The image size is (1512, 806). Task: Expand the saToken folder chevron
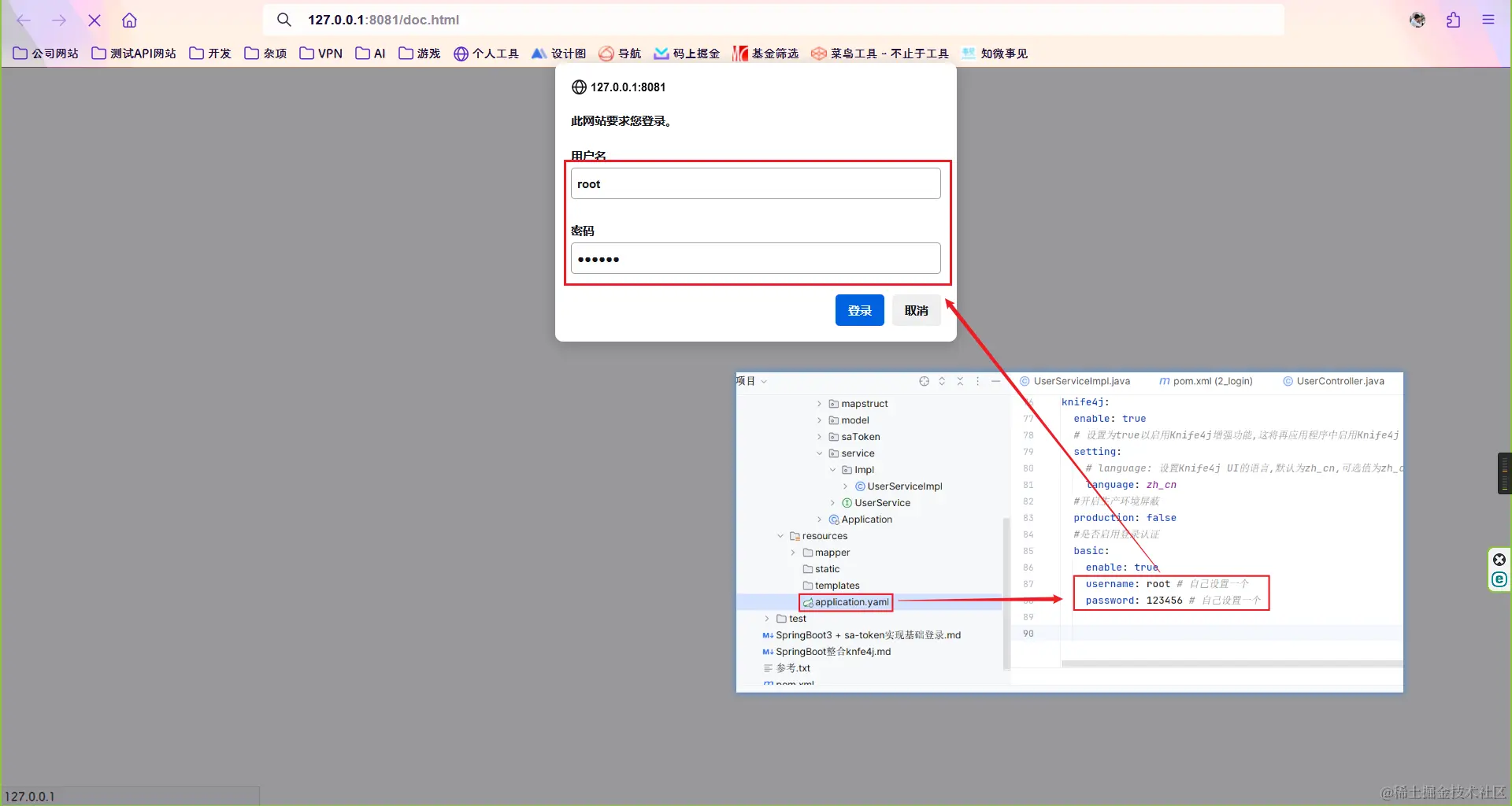(819, 437)
